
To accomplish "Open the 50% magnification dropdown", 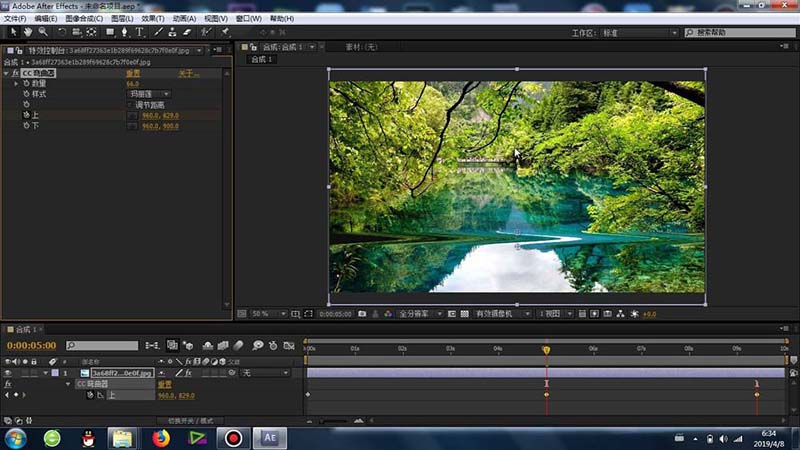I will click(x=268, y=314).
